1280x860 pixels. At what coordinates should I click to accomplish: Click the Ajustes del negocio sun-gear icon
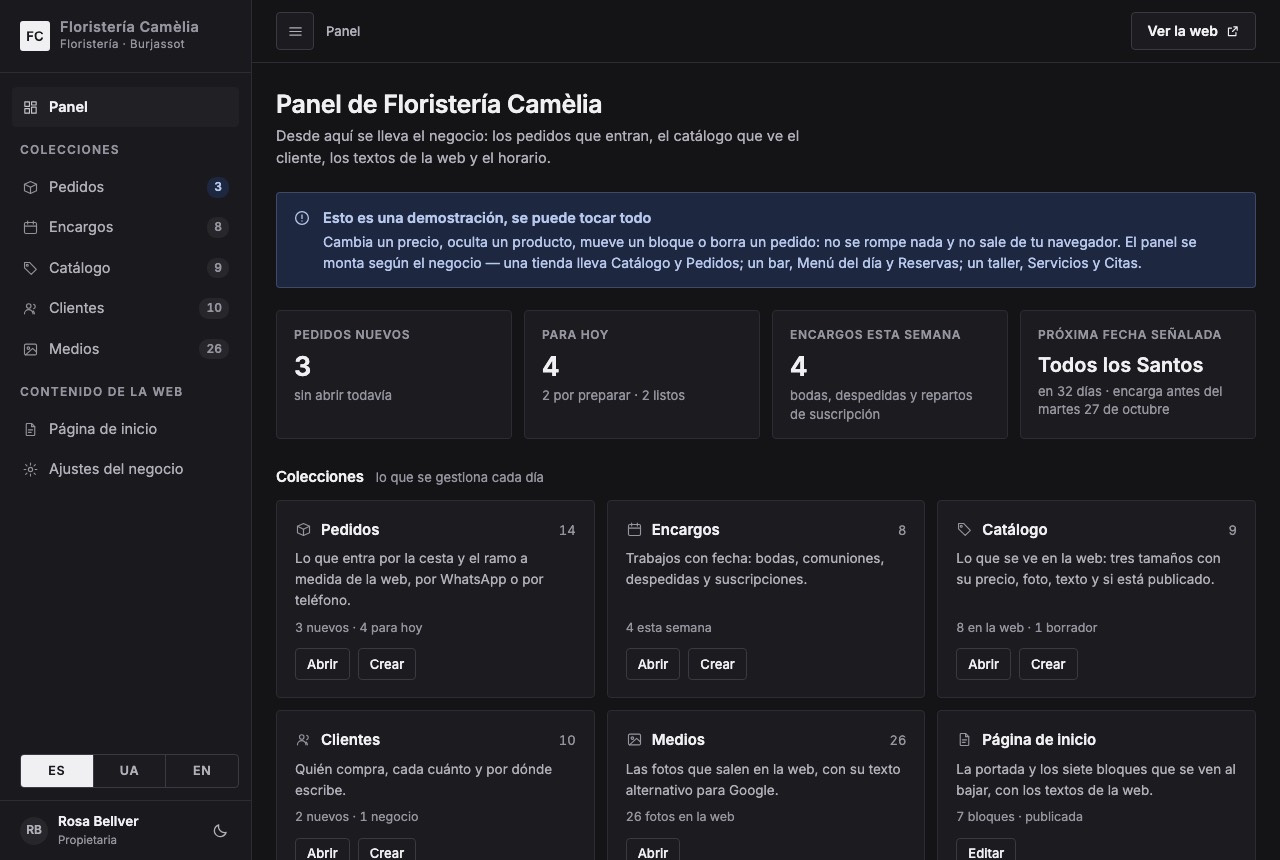coord(30,469)
